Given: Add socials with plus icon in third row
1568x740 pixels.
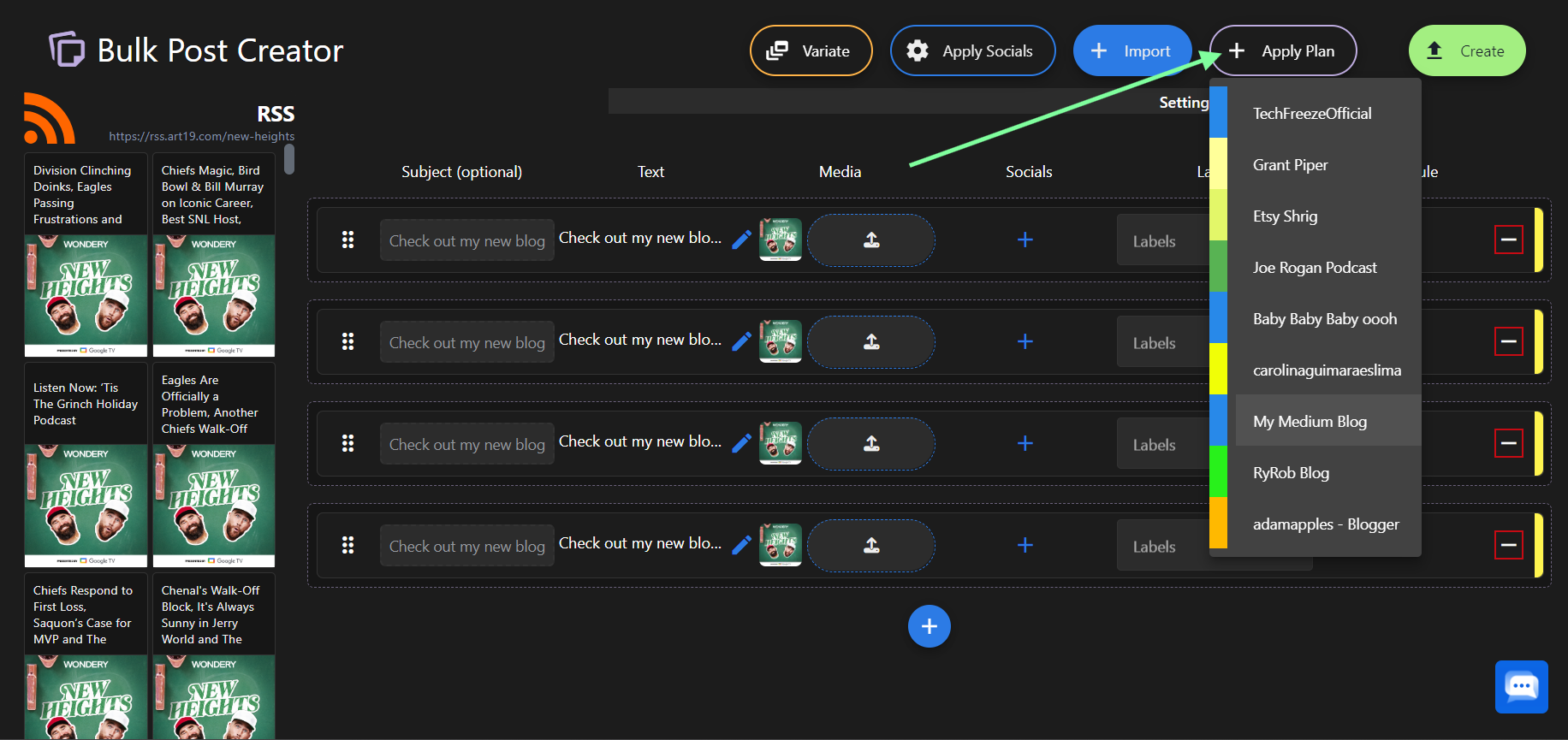Looking at the screenshot, I should 1025,443.
